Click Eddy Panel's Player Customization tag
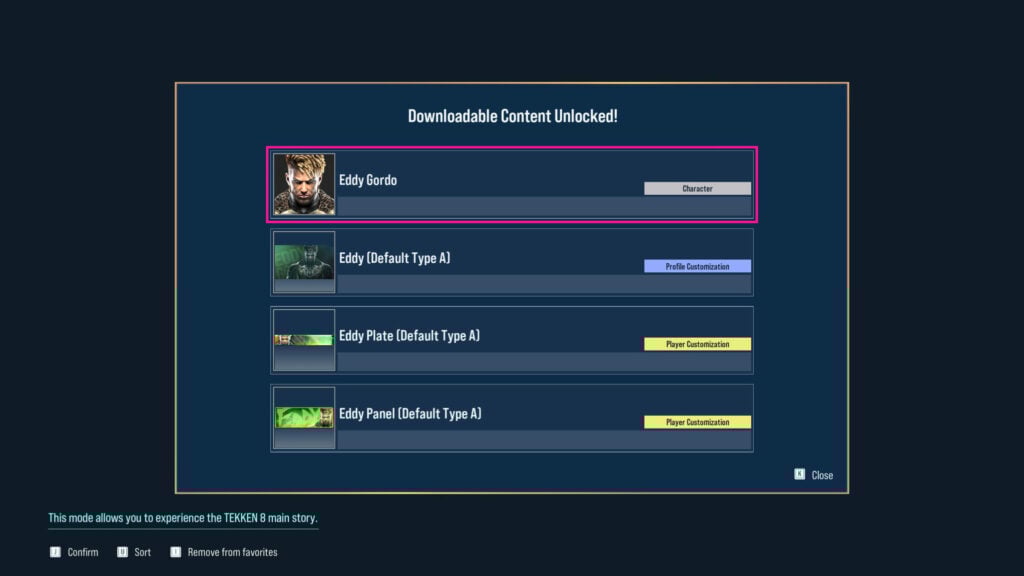The height and width of the screenshot is (576, 1024). [x=697, y=422]
